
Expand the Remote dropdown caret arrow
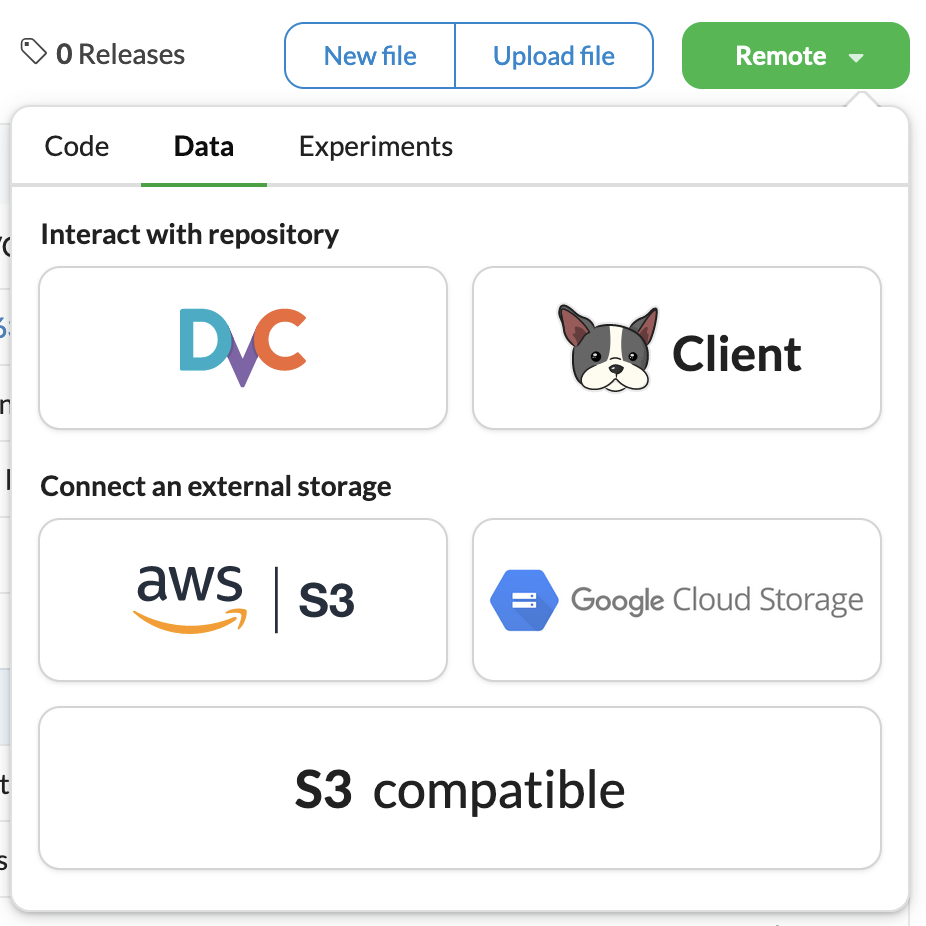856,57
